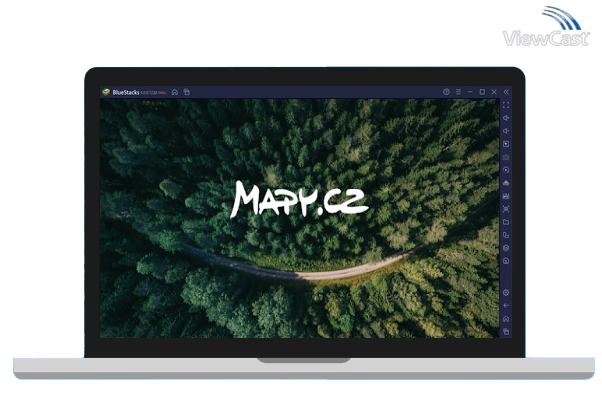Enter full screen mode from sidebar
Screen dimensions: 602x414
click(x=506, y=105)
